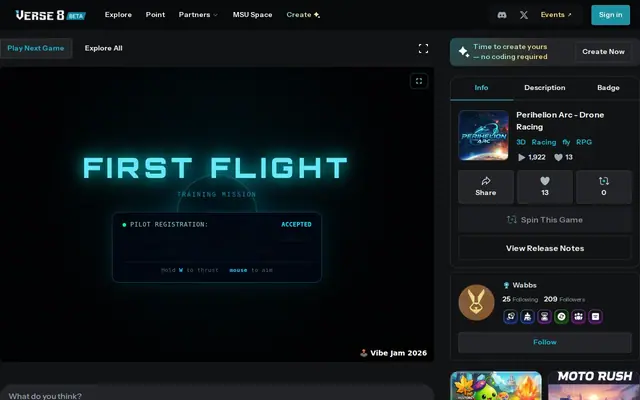Click the green circular badge under Wabbs
Screen dimensions: 640x400
561,316
